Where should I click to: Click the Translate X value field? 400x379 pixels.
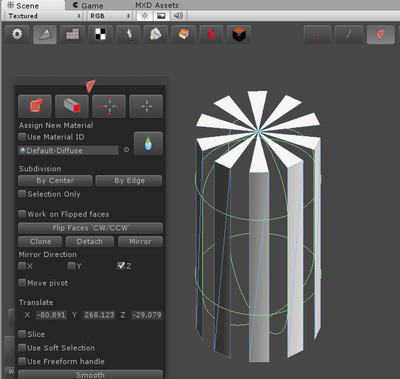point(51,315)
